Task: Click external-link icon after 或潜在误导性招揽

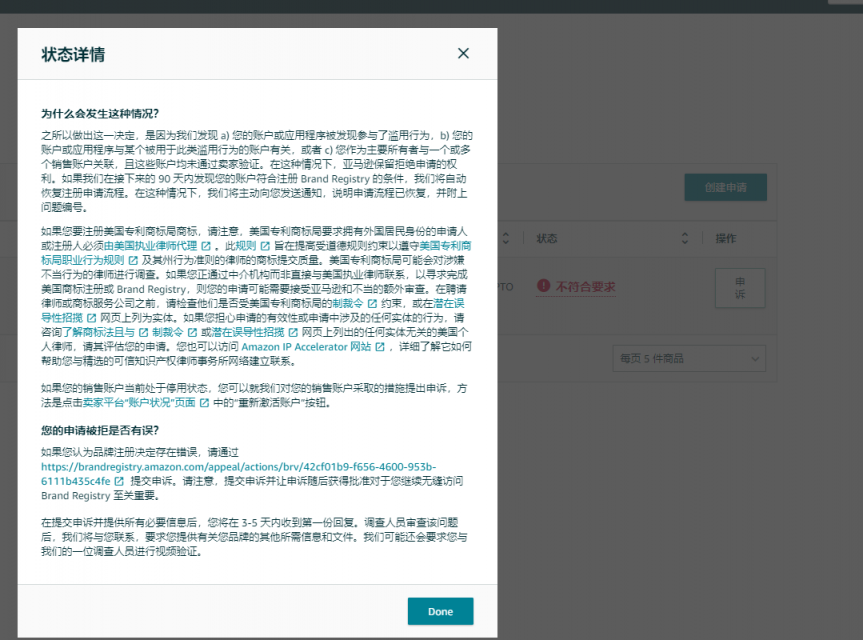Action: (293, 332)
